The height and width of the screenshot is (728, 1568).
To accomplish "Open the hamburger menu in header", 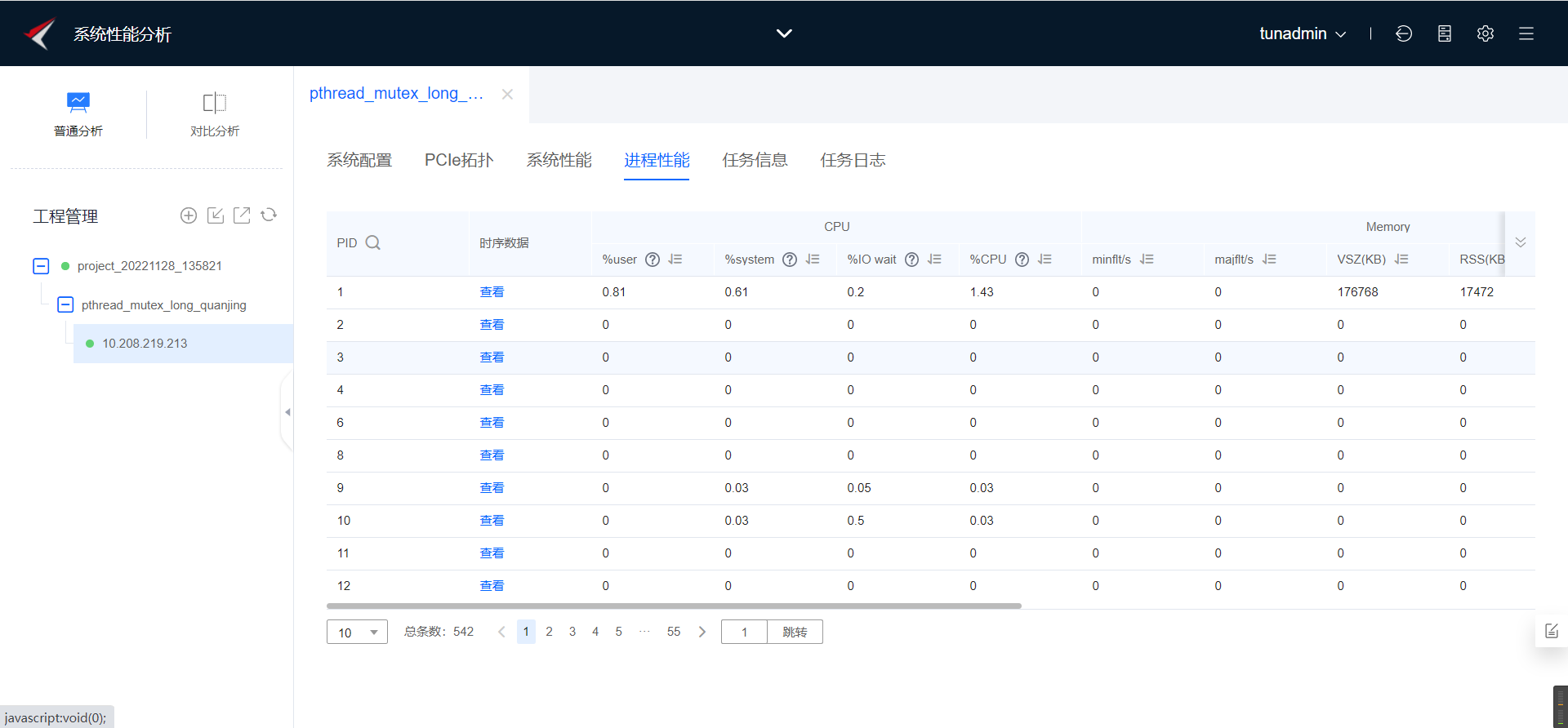I will 1526,33.
